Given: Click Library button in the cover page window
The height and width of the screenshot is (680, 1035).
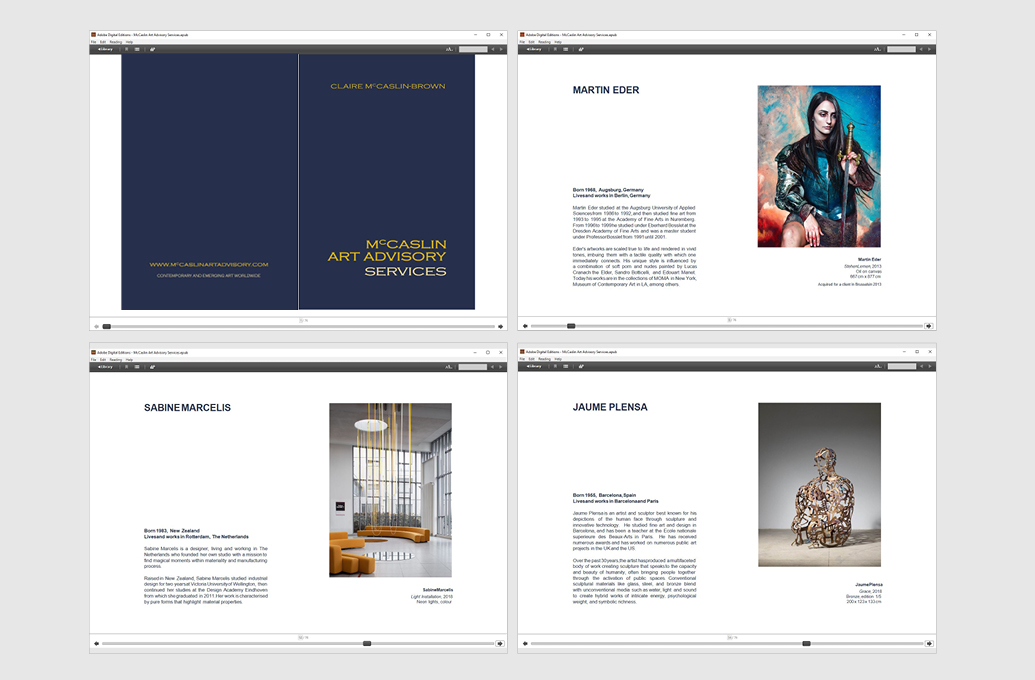Looking at the screenshot, I should tap(104, 48).
